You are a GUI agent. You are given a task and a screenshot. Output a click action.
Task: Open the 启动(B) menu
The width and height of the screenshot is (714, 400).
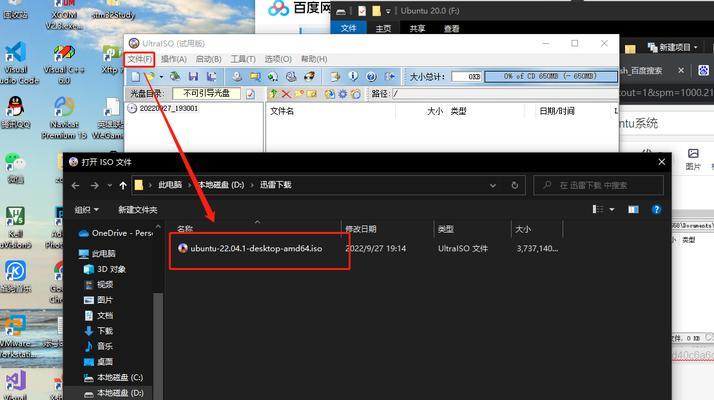click(x=208, y=59)
